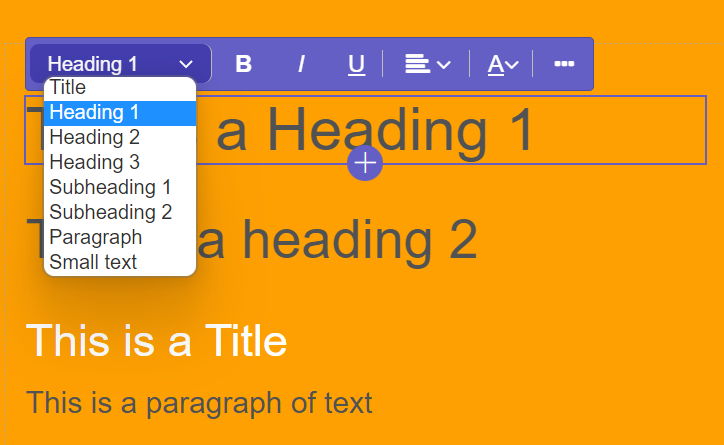Viewport: 724px width, 445px height.
Task: Click 'This is a paragraph of text'
Action: pos(199,403)
